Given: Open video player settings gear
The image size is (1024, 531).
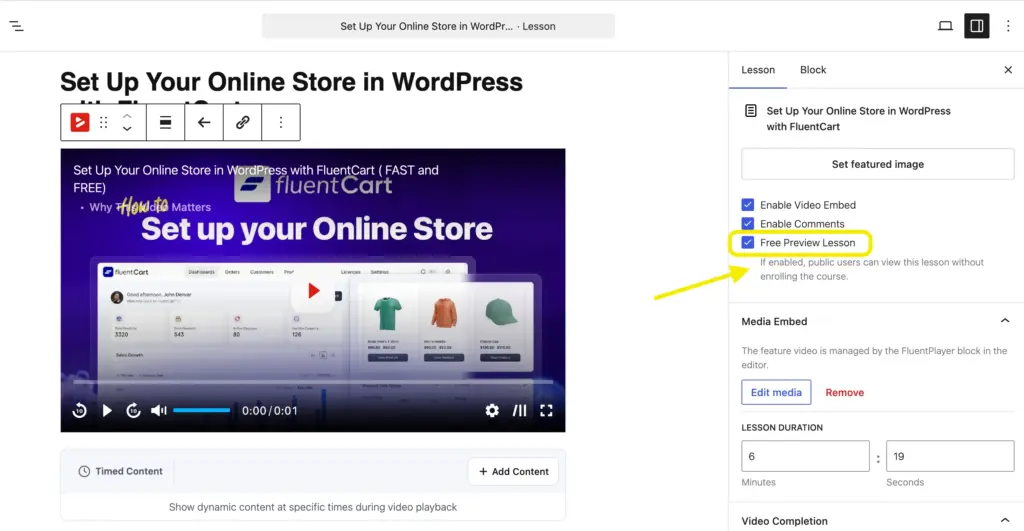Looking at the screenshot, I should point(492,410).
